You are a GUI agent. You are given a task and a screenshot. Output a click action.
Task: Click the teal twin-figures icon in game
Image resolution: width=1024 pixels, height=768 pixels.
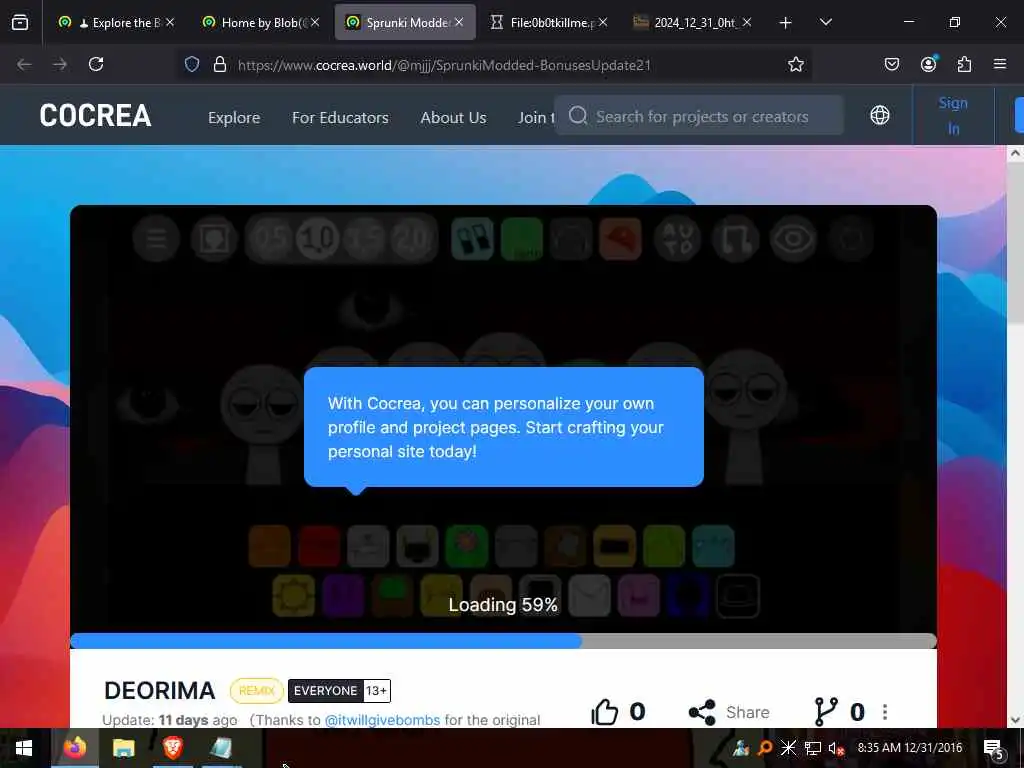pyautogui.click(x=472, y=238)
